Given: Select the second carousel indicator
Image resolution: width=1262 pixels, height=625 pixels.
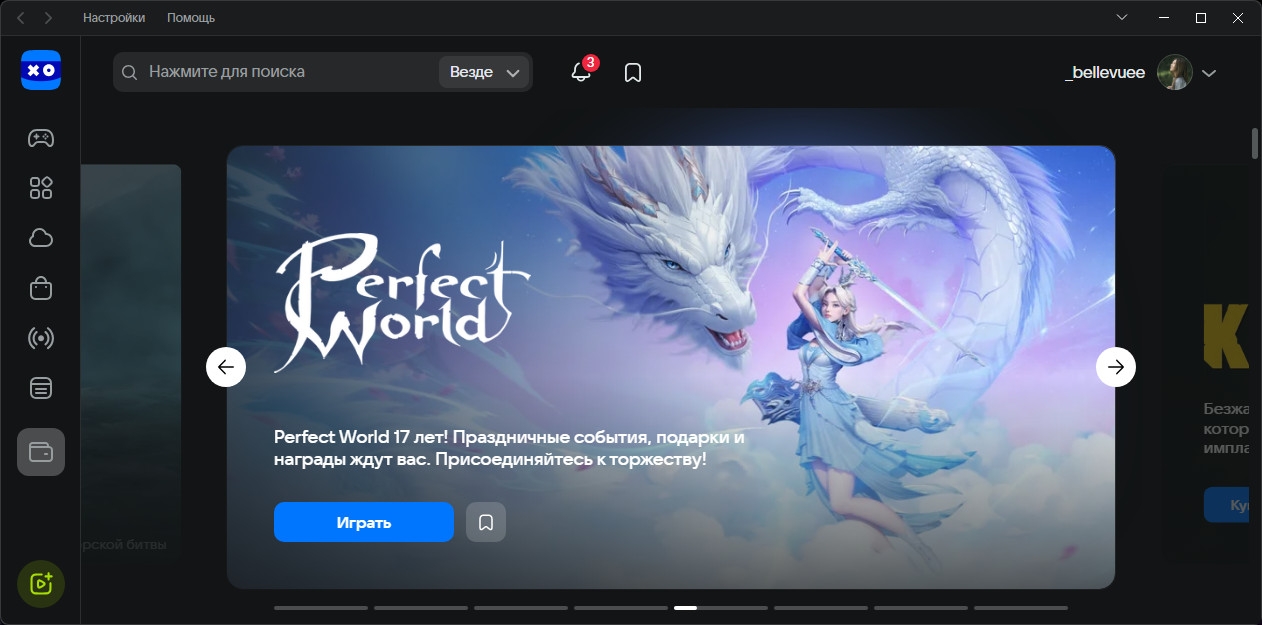Looking at the screenshot, I should point(421,607).
